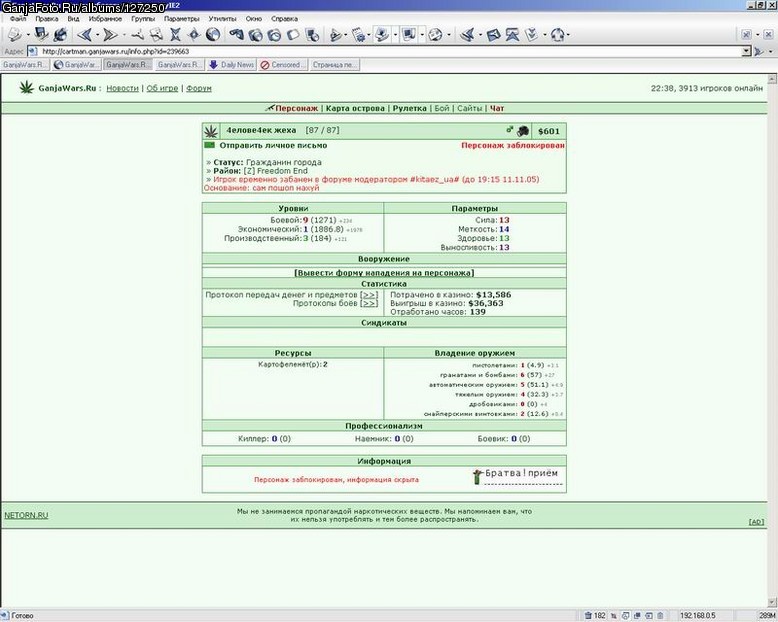Click the blank tilted page toolbar icon
This screenshot has height=622, width=778.
tap(293, 35)
